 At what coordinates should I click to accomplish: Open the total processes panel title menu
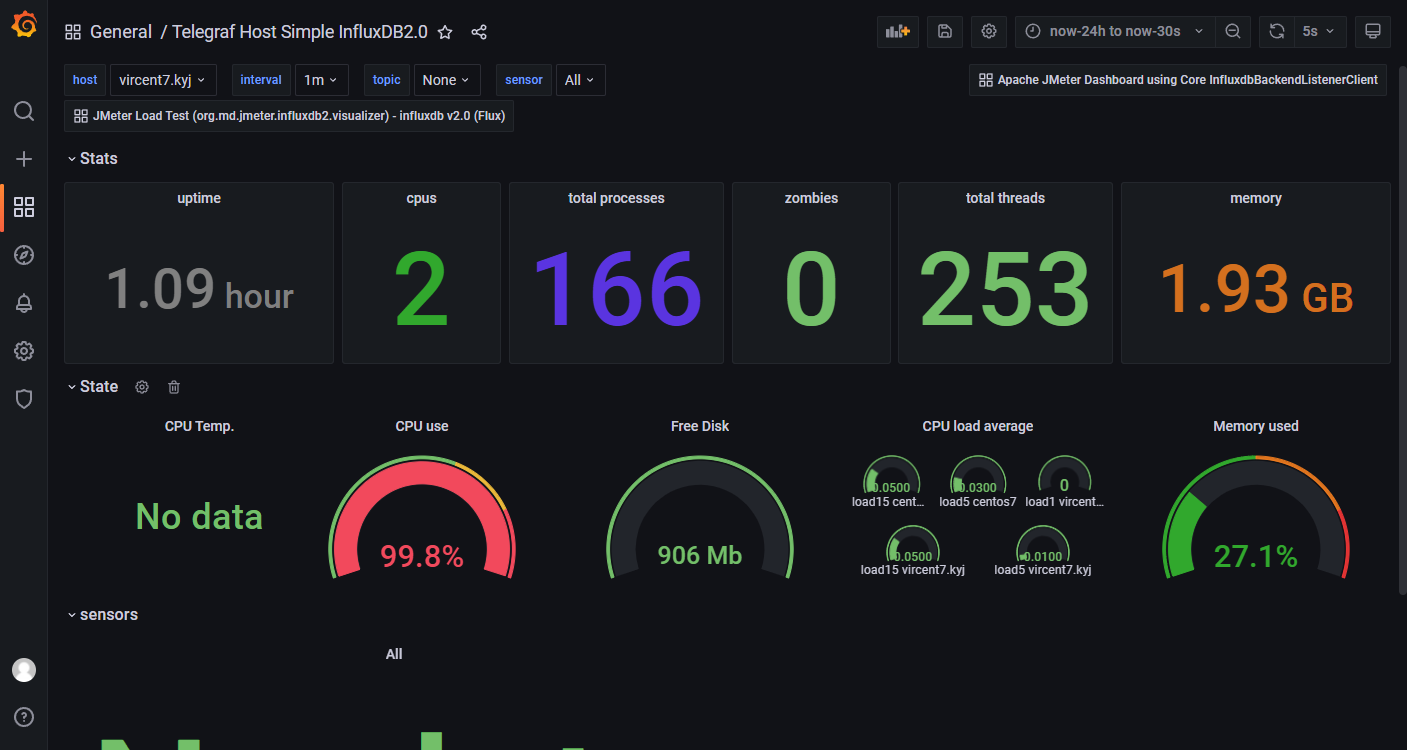pyautogui.click(x=616, y=198)
